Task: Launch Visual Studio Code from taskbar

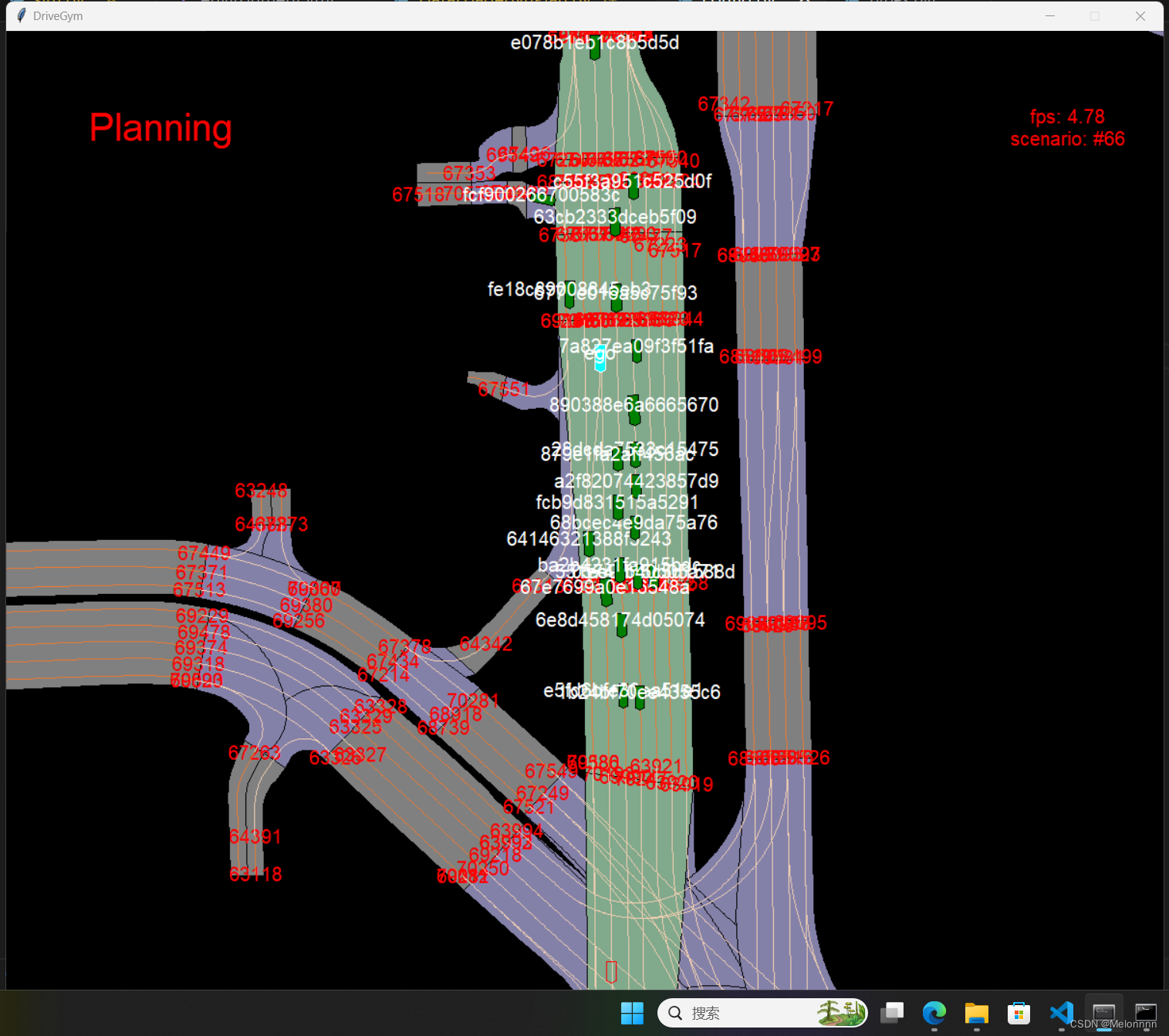Action: click(x=1061, y=1013)
